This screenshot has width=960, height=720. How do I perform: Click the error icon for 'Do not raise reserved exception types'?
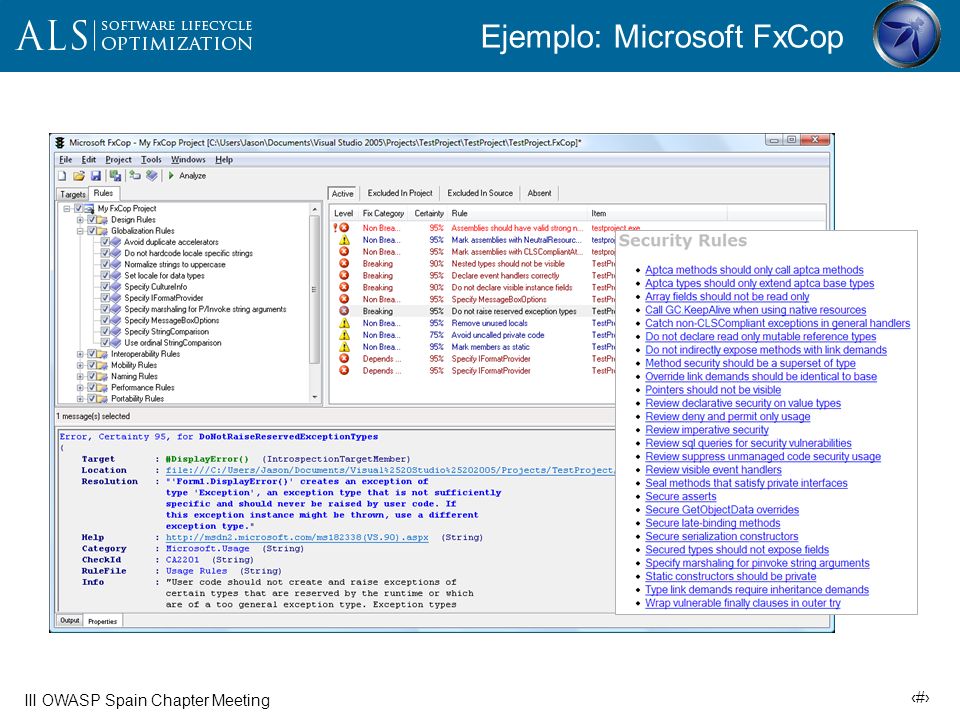345,311
